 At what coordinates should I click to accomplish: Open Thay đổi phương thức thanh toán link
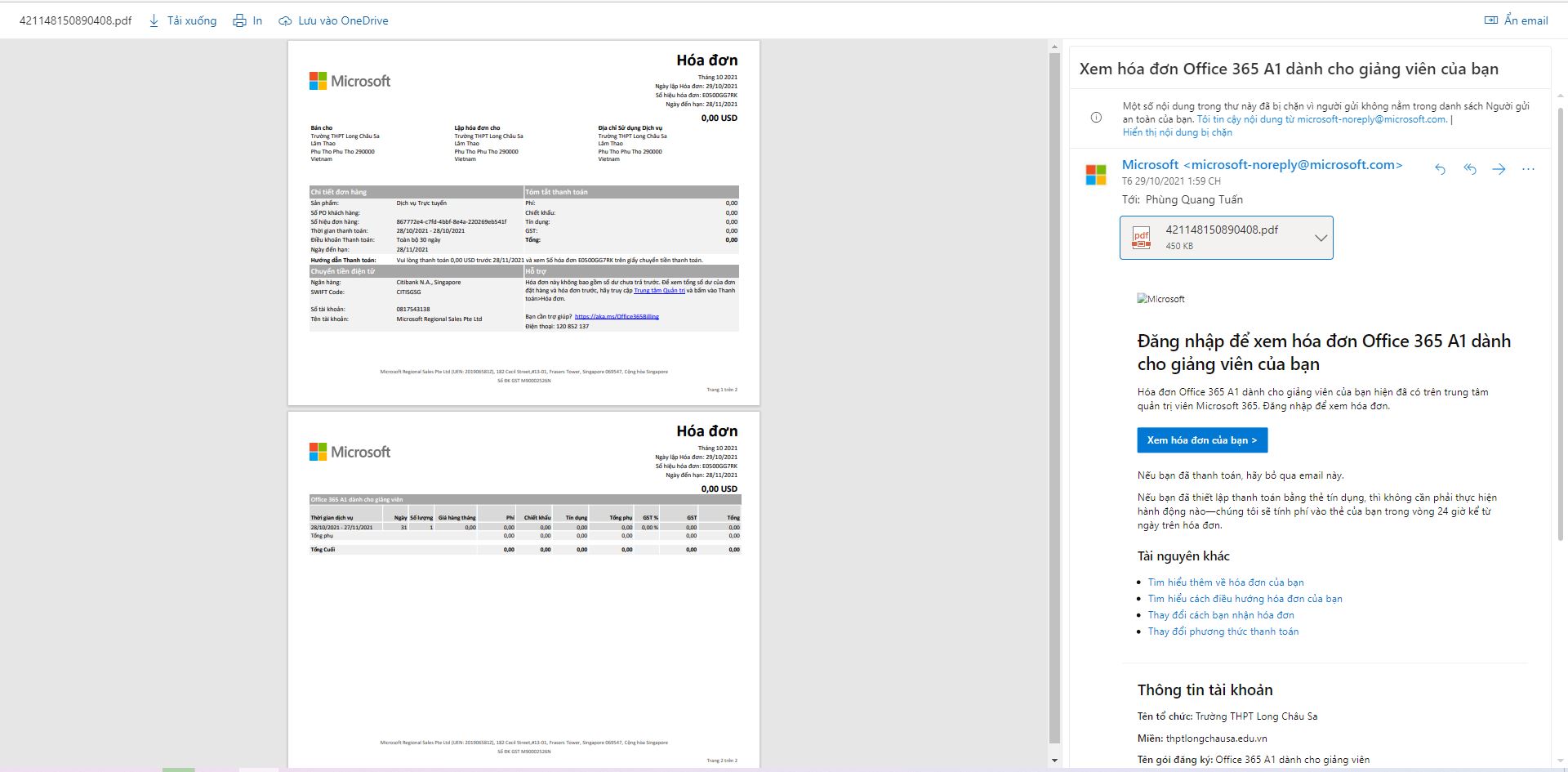pyautogui.click(x=1223, y=631)
